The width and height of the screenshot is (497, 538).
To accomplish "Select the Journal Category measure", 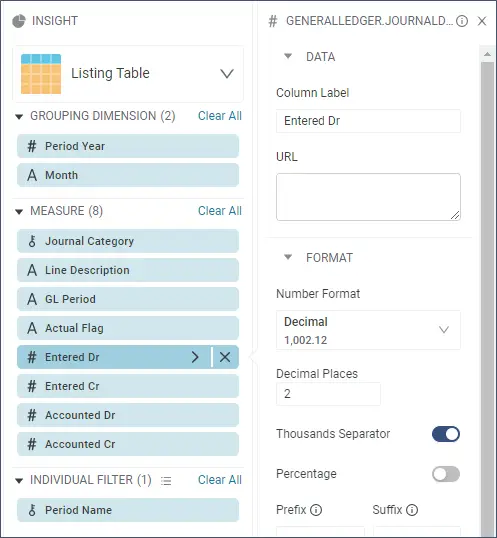I will coord(128,241).
